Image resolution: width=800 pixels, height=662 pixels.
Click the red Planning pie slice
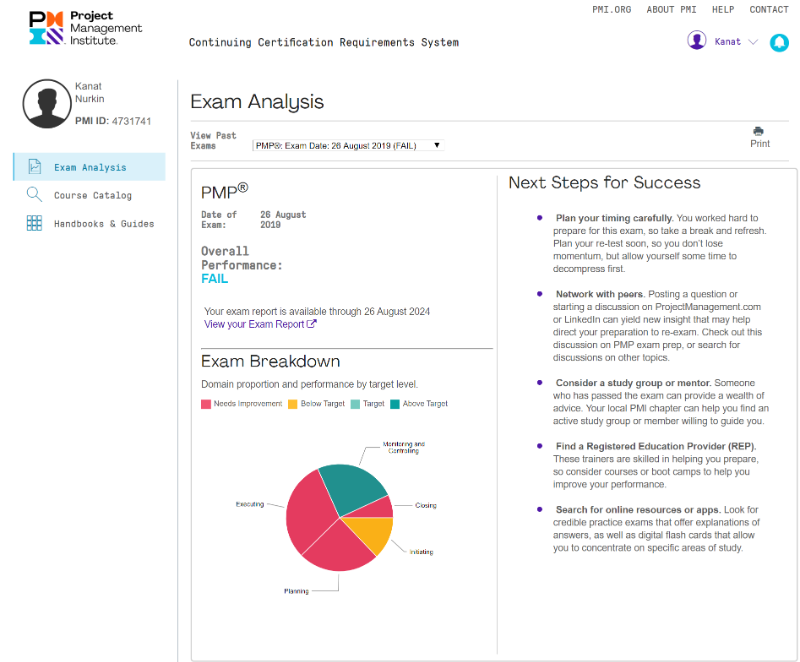tap(339, 548)
